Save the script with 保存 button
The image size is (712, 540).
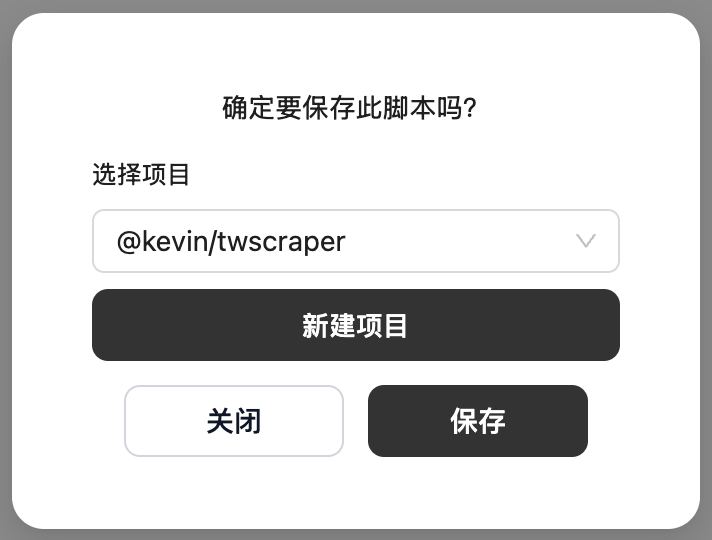[x=478, y=421]
